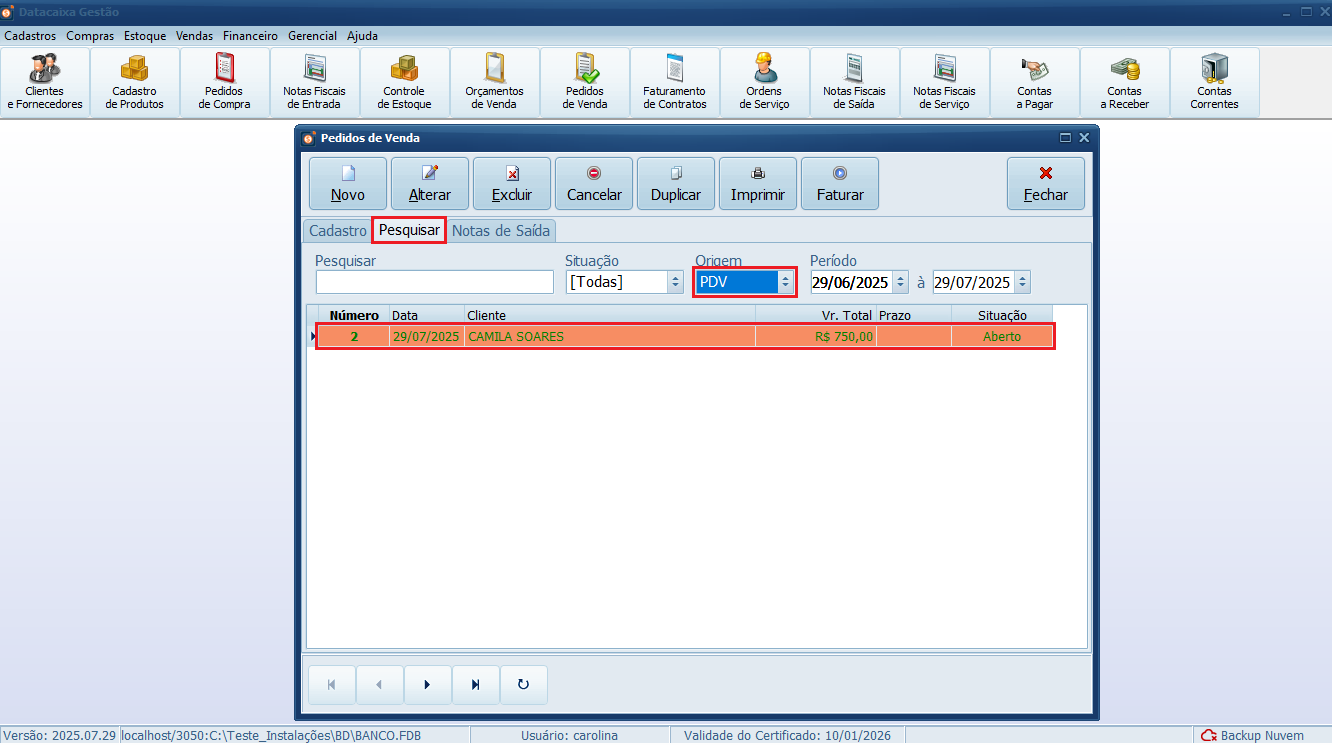The image size is (1332, 745).
Task: Click the Pesquisar text input field
Action: click(x=434, y=283)
